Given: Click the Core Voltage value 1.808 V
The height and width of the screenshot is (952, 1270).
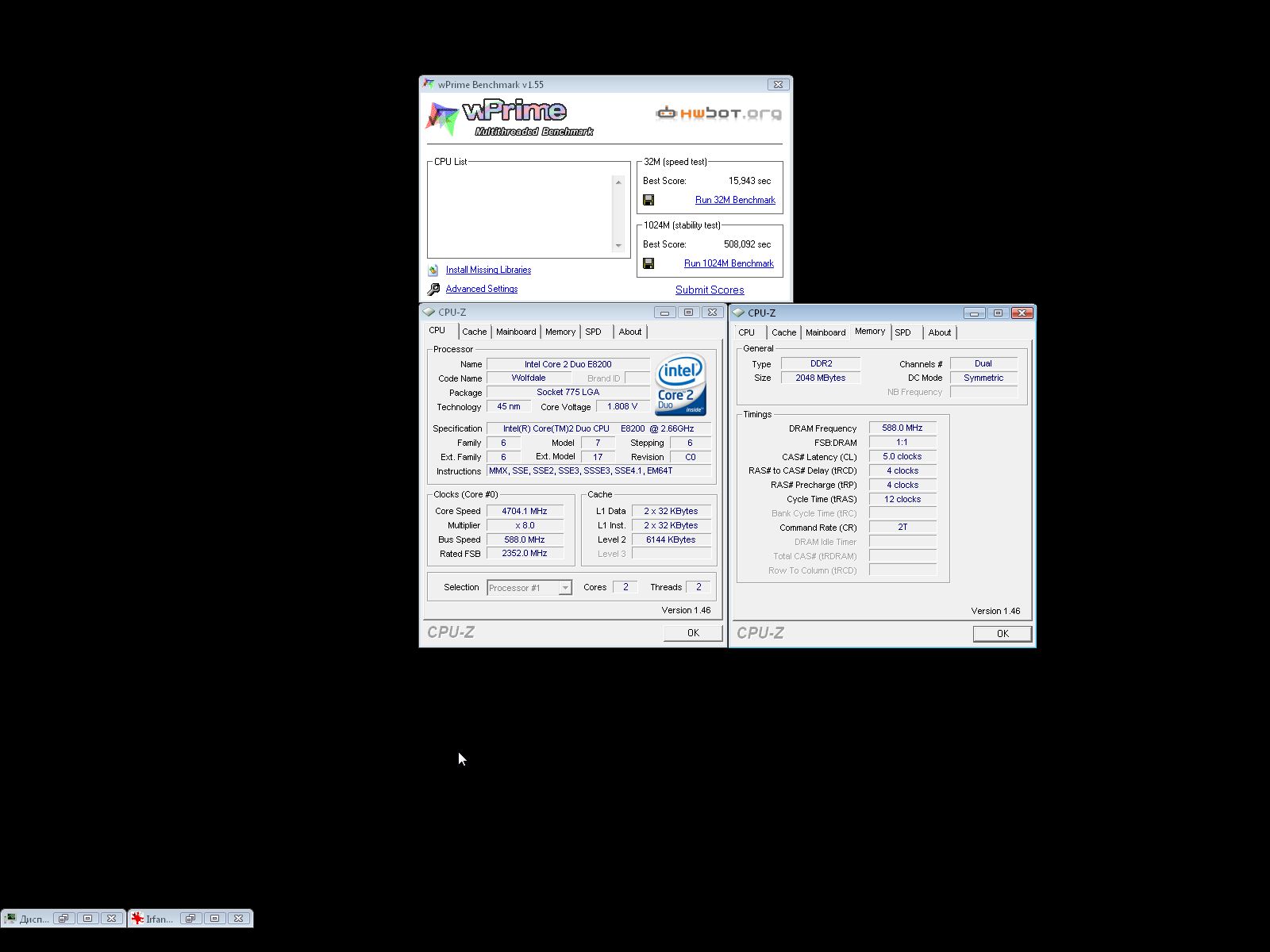Looking at the screenshot, I should [x=622, y=406].
